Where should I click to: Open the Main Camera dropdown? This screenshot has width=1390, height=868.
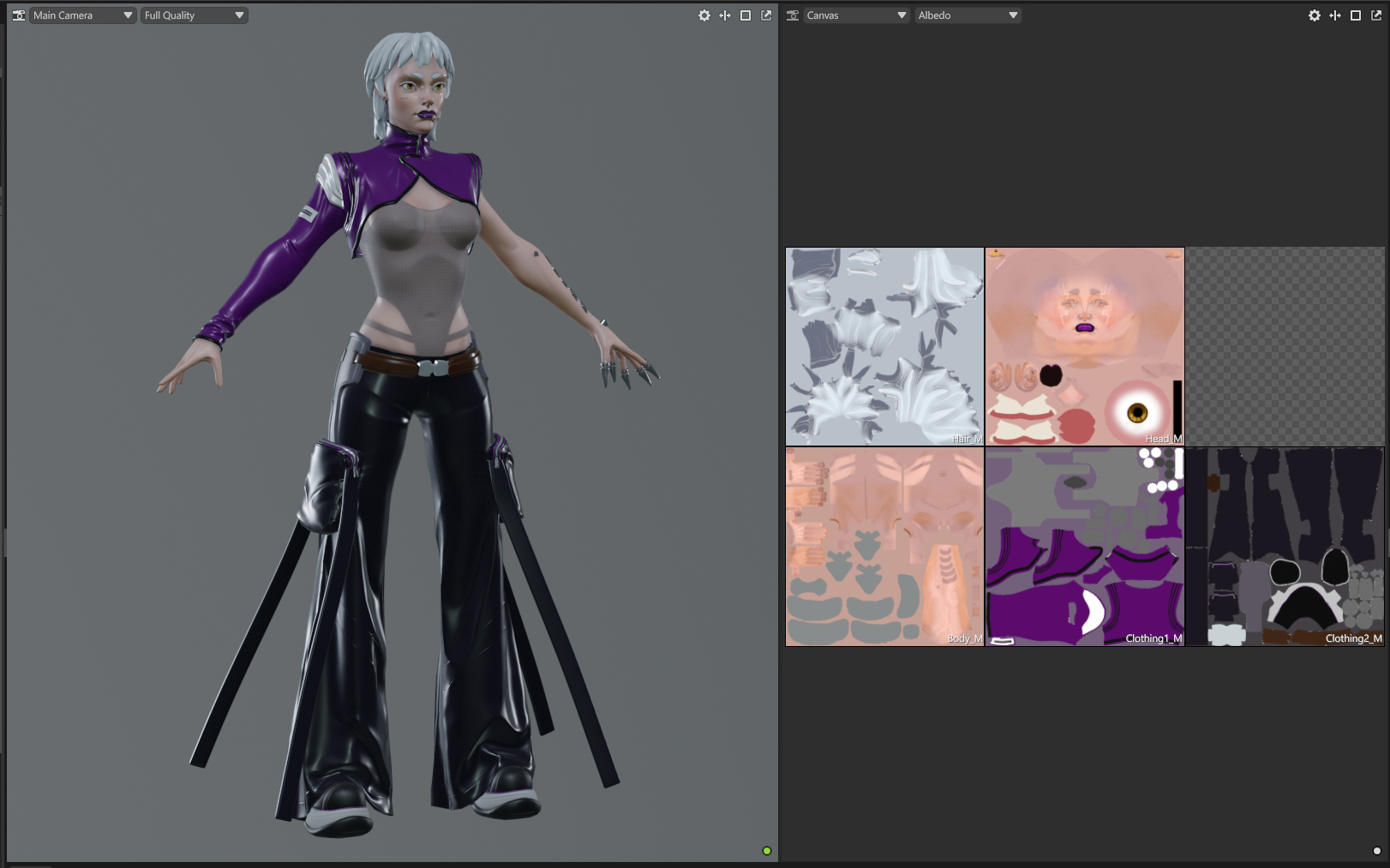coord(82,15)
